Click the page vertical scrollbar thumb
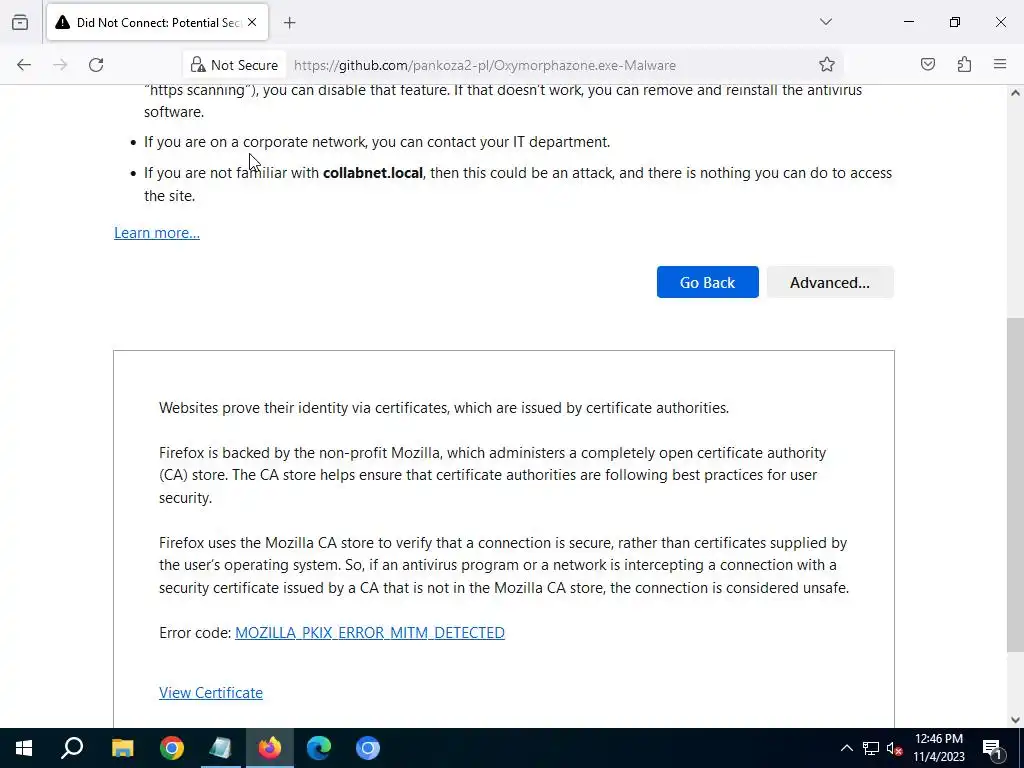Screen dimensions: 1024x768 coord(1015,484)
